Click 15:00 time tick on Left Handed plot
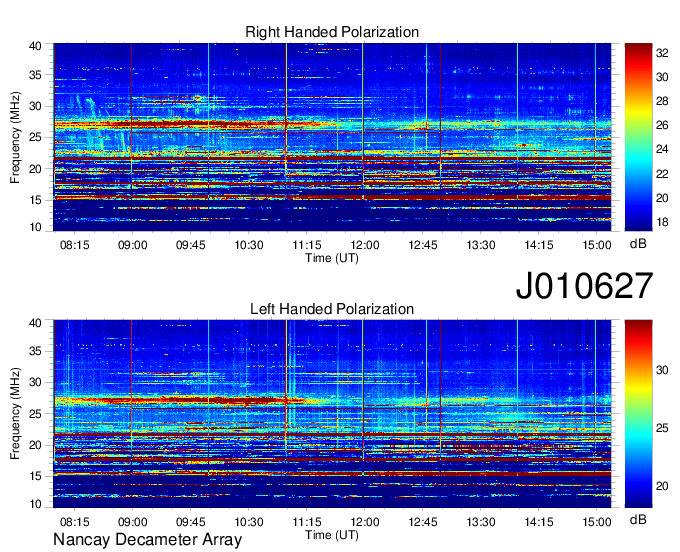The height and width of the screenshot is (552, 680). click(596, 522)
